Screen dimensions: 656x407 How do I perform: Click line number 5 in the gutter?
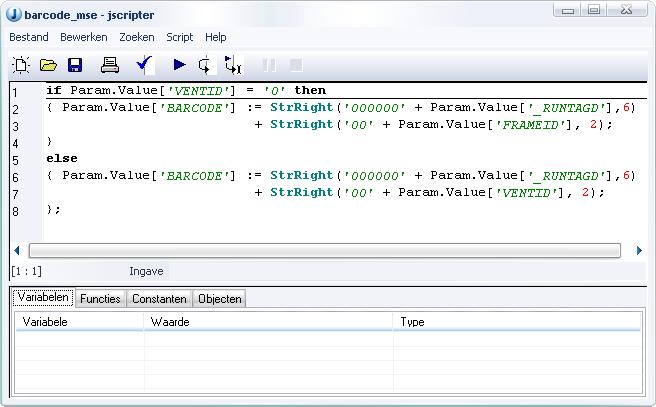[x=15, y=161]
